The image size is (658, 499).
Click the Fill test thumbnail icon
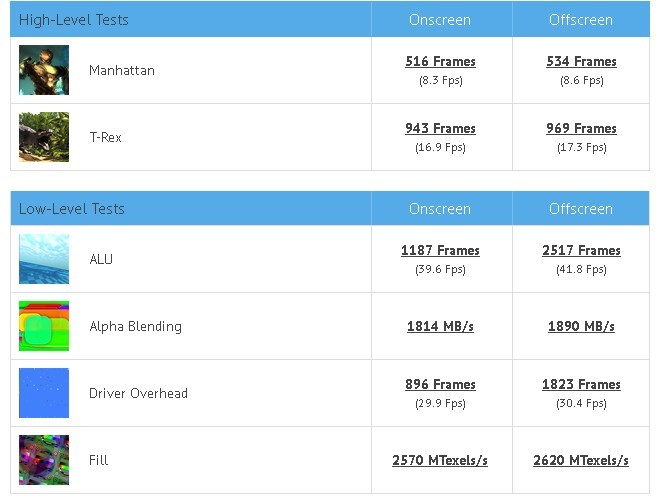pos(44,460)
